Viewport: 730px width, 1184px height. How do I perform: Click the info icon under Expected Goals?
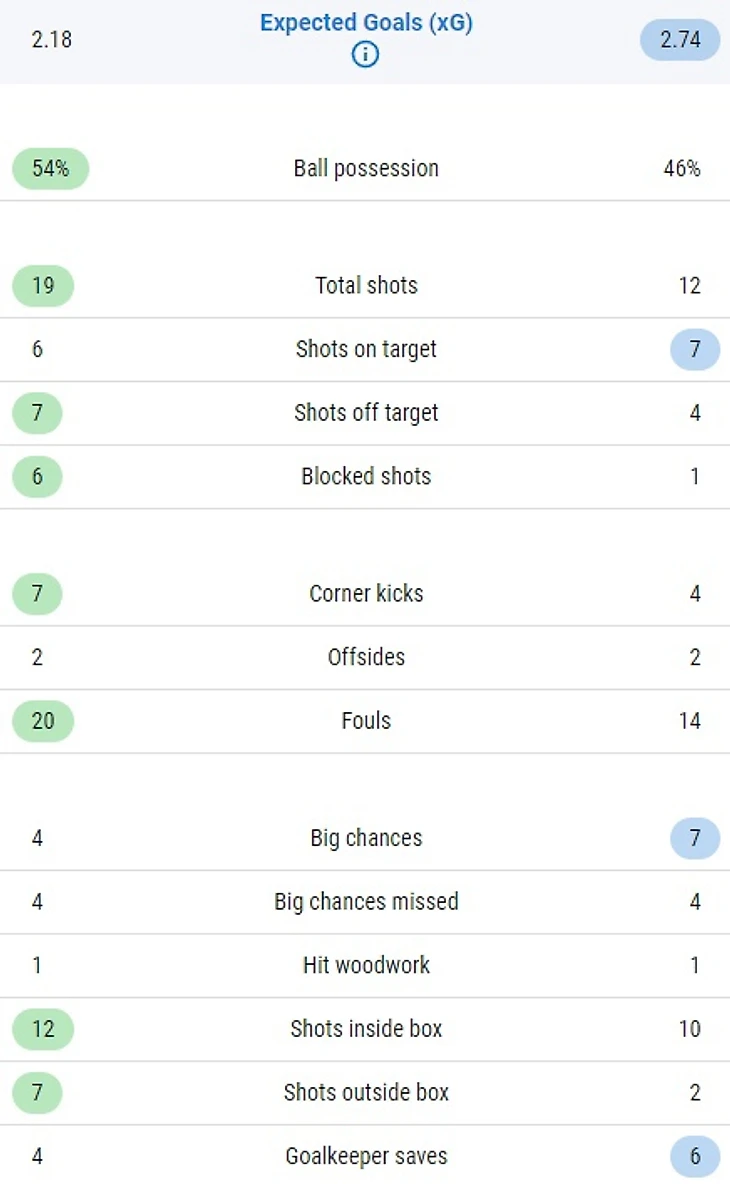(x=366, y=54)
